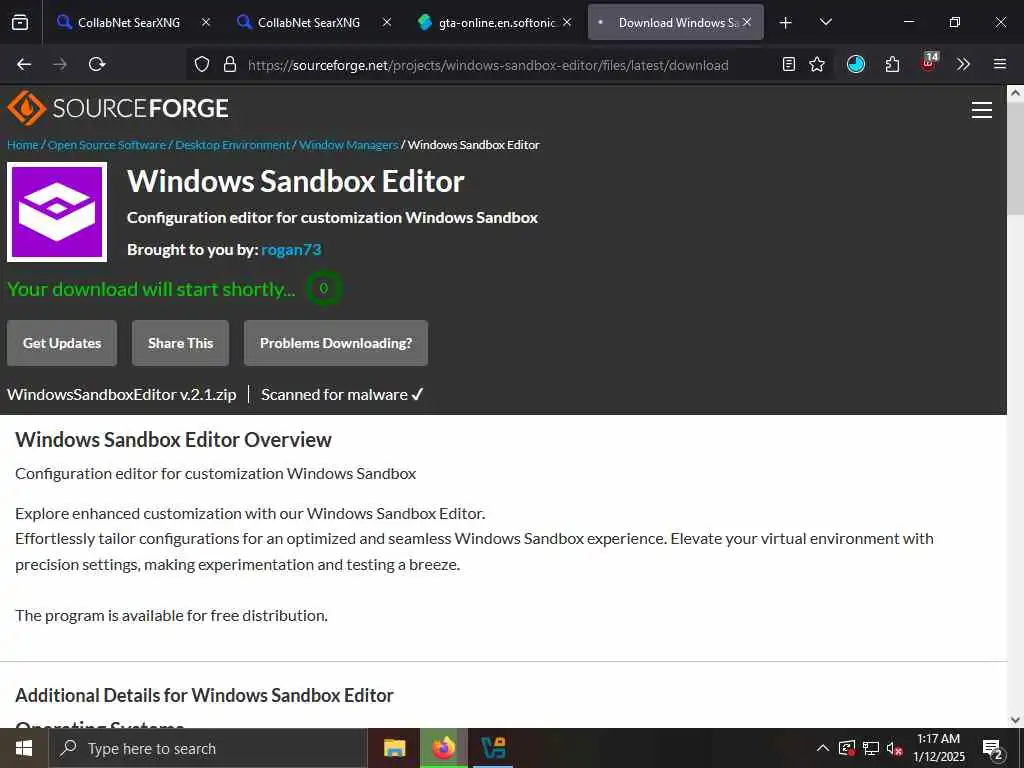Reload the current page
This screenshot has width=1024, height=768.
pyautogui.click(x=97, y=64)
